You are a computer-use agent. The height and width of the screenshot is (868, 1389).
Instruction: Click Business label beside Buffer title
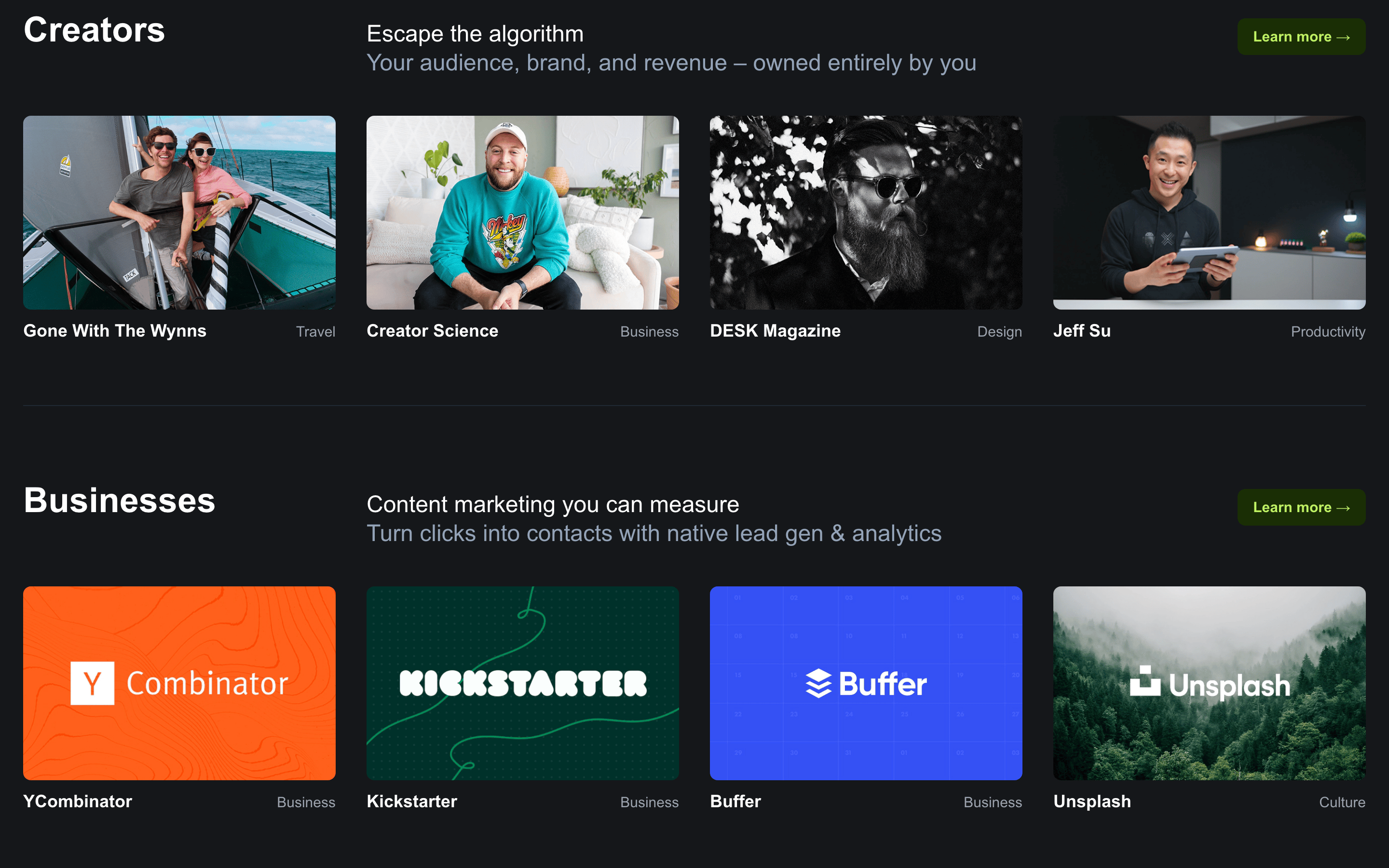click(993, 802)
